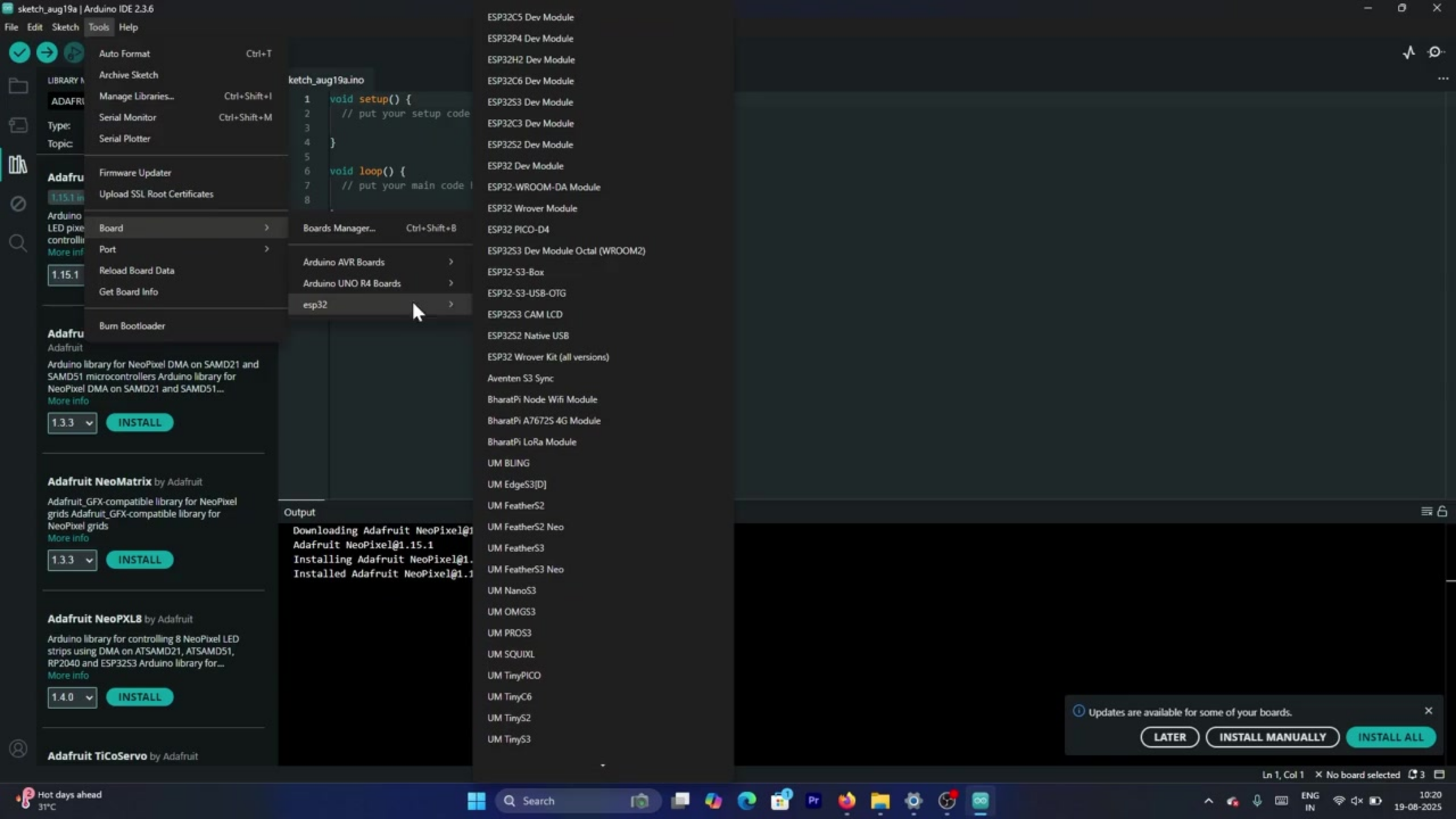1456x819 pixels.
Task: Install the Adafruit NeoPXL8 library
Action: tap(140, 697)
